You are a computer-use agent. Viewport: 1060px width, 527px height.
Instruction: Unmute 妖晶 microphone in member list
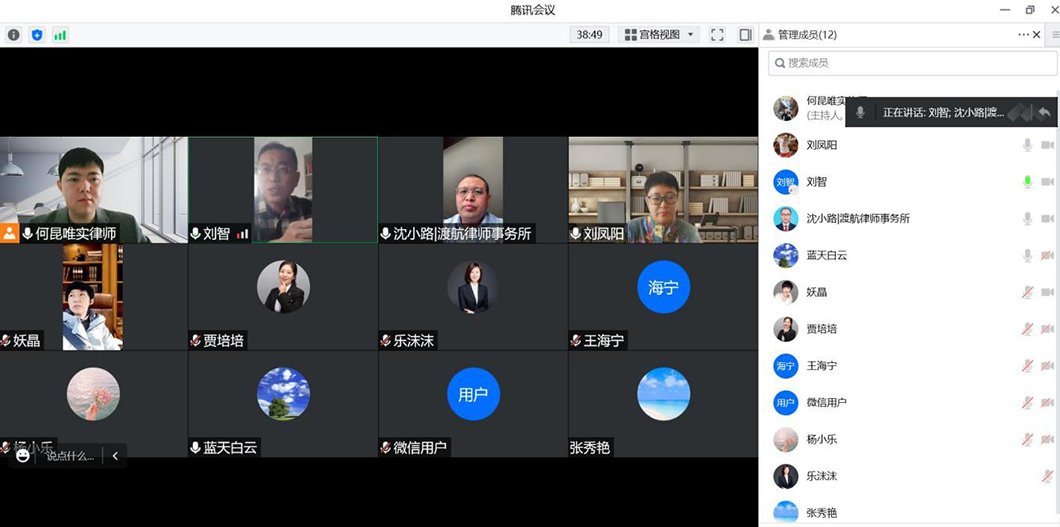tap(1028, 292)
